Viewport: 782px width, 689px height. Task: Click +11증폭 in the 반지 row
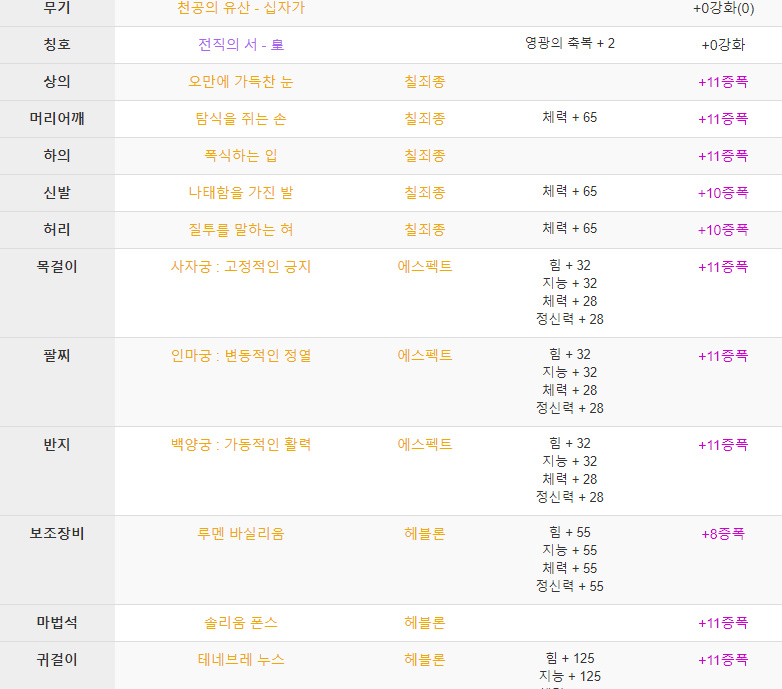click(x=723, y=445)
